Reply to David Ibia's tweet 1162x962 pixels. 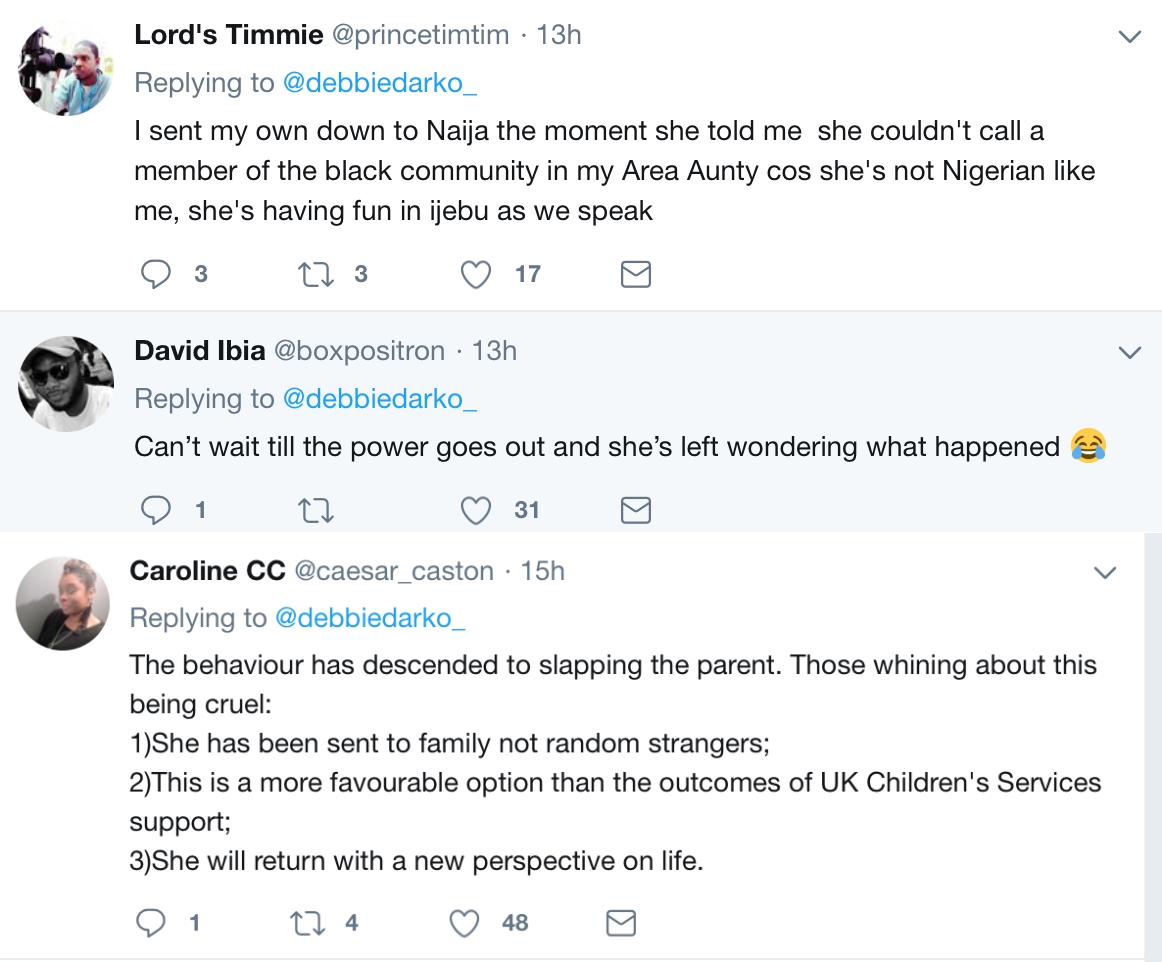click(155, 511)
